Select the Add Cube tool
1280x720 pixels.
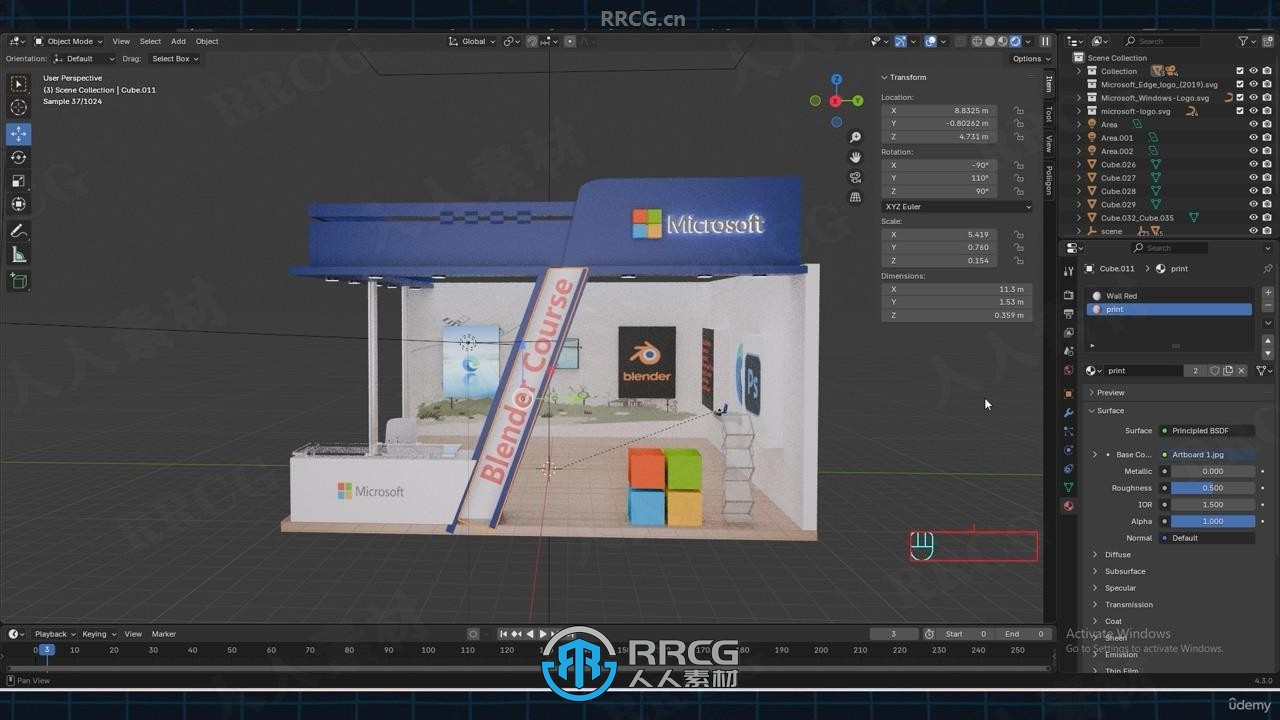19,282
